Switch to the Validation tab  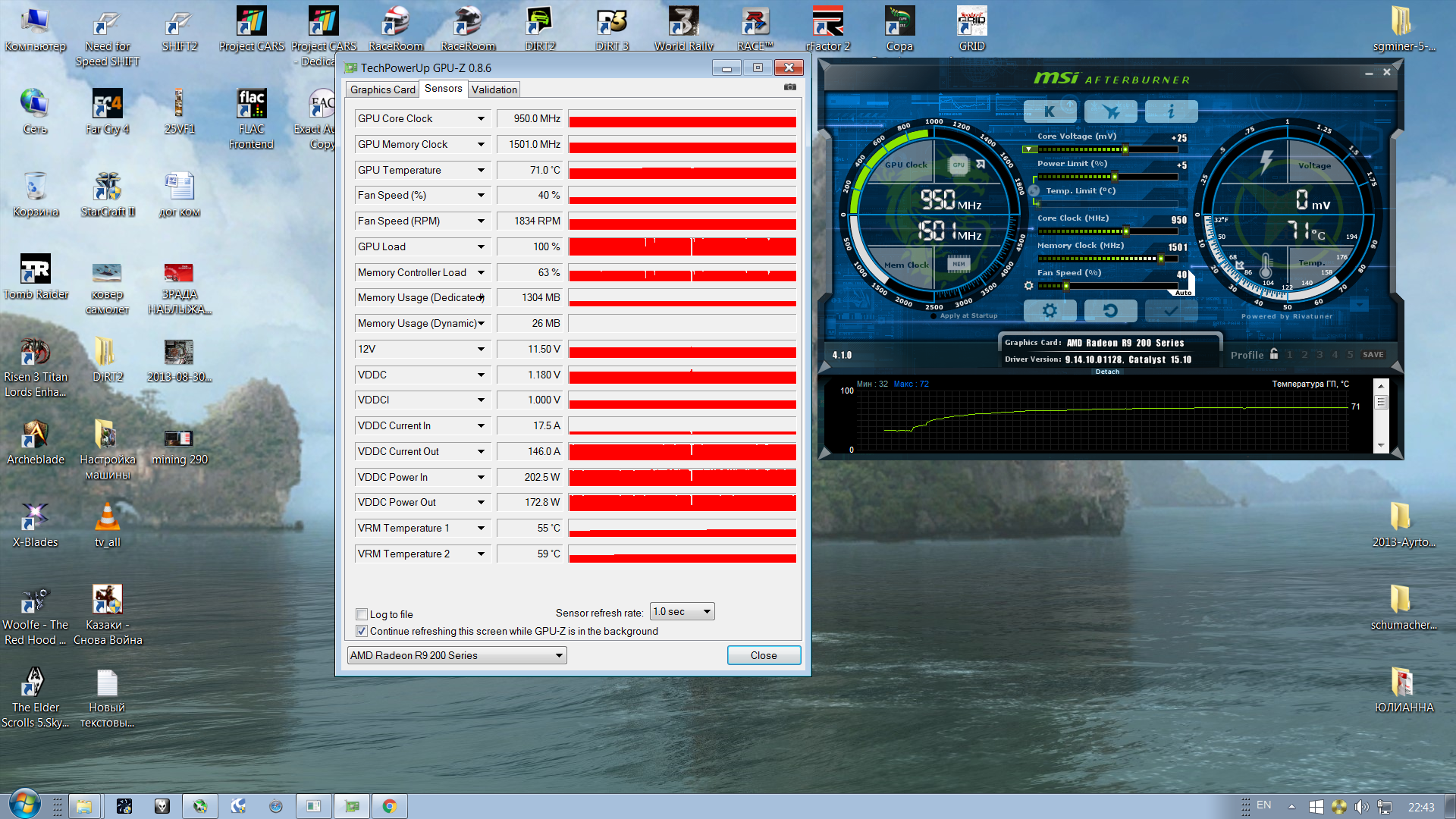pos(494,89)
